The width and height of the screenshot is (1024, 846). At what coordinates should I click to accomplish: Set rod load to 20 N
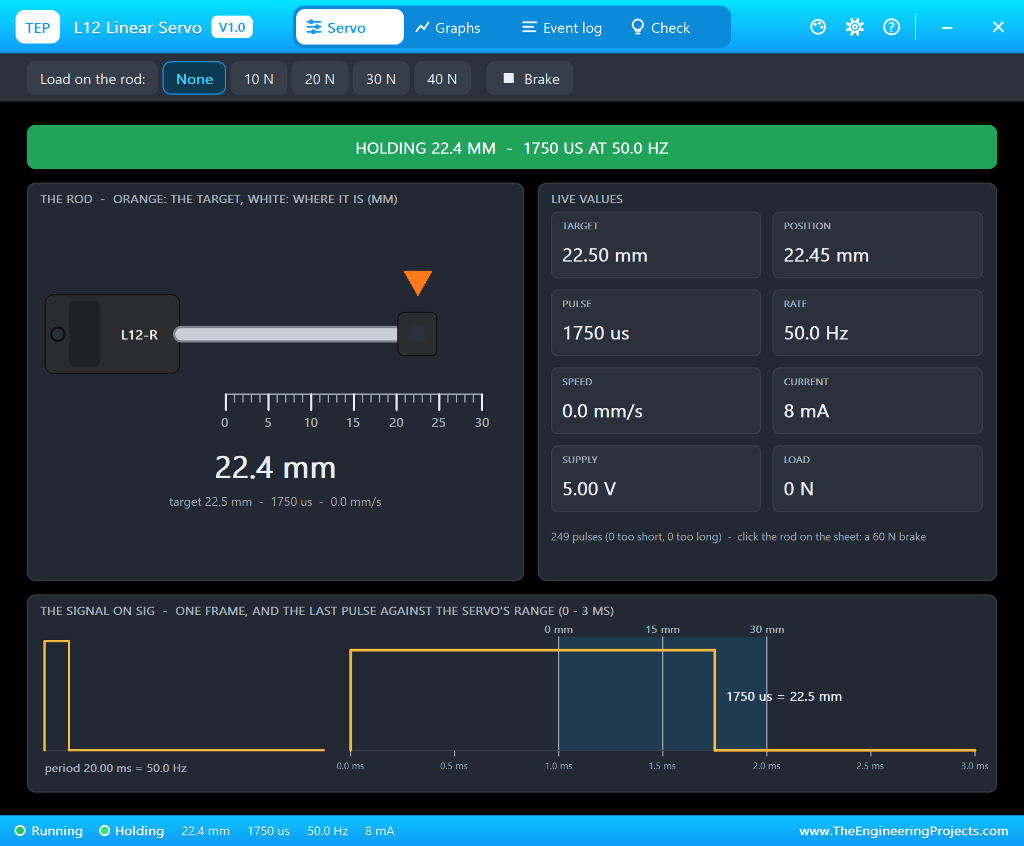point(320,78)
